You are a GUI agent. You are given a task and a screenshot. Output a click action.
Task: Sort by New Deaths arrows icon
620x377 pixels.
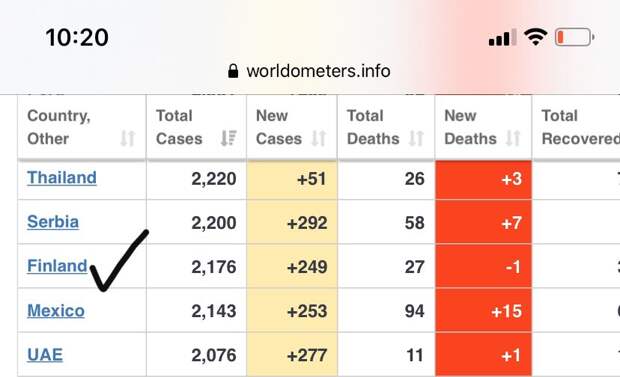[513, 138]
